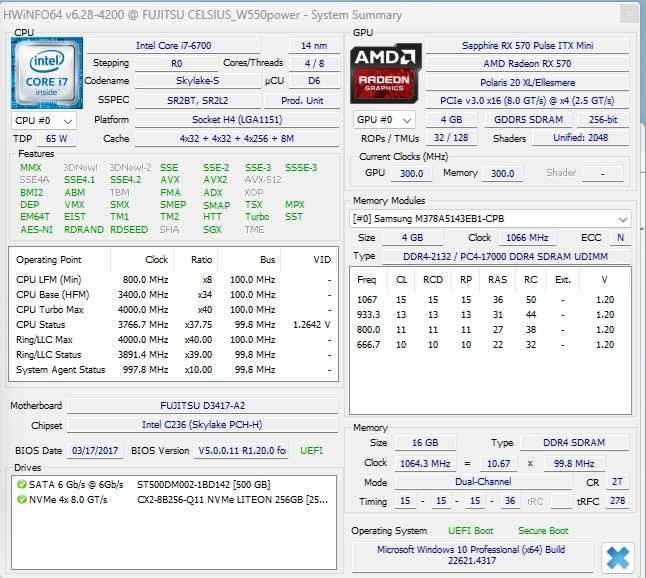646x578 pixels.
Task: Open the CPU #0 selector dropdown
Action: click(x=44, y=121)
